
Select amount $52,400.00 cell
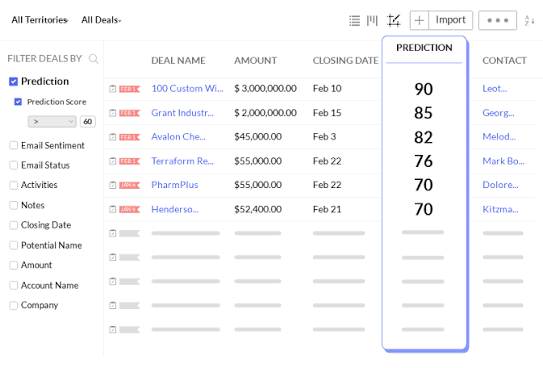pos(258,209)
